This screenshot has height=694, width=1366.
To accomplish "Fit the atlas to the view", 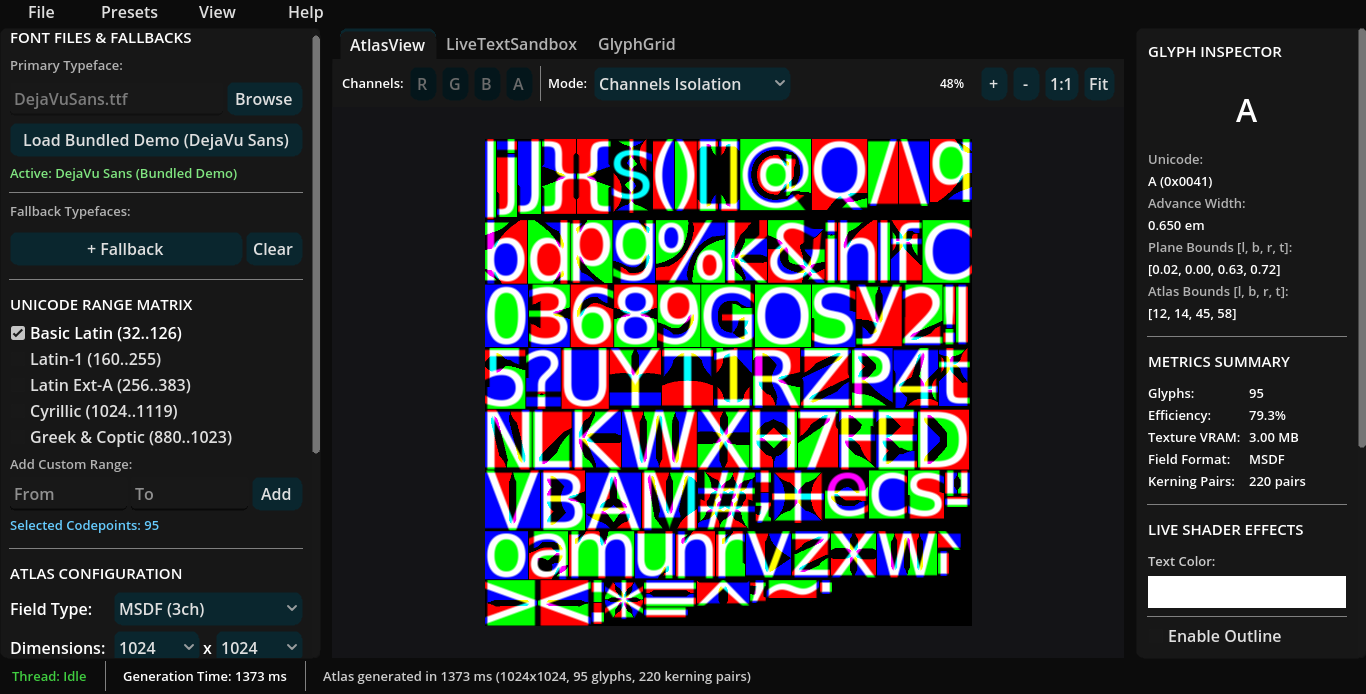I will pyautogui.click(x=1098, y=84).
